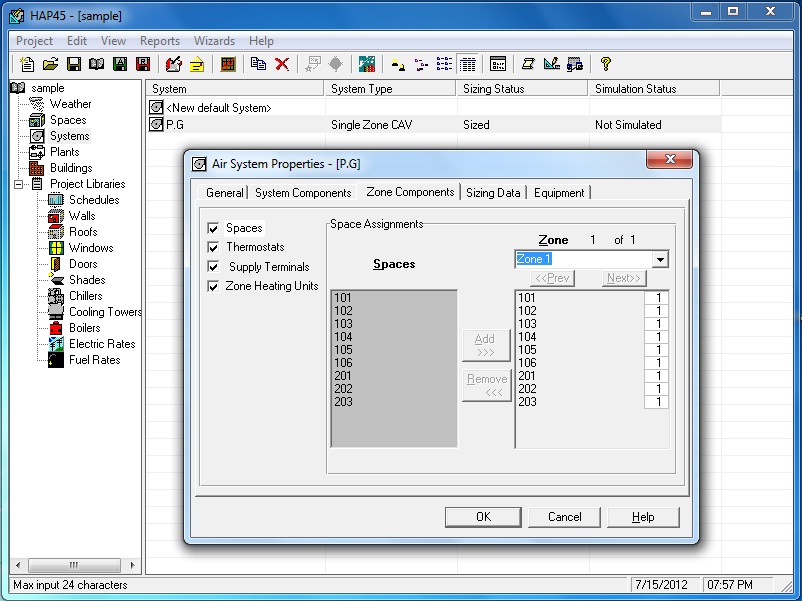Collapse the Project Libraries tree node
This screenshot has height=601, width=802.
click(19, 184)
